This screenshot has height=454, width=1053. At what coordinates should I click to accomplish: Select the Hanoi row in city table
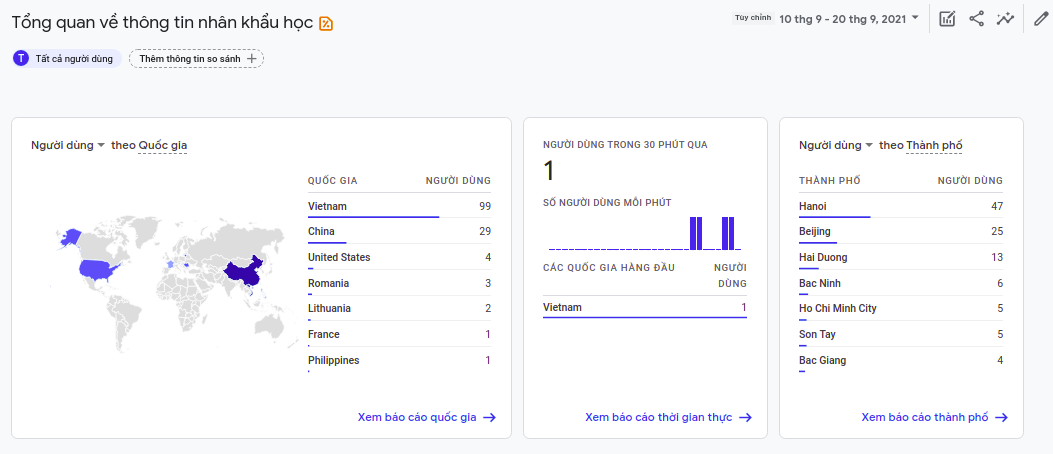pos(900,207)
